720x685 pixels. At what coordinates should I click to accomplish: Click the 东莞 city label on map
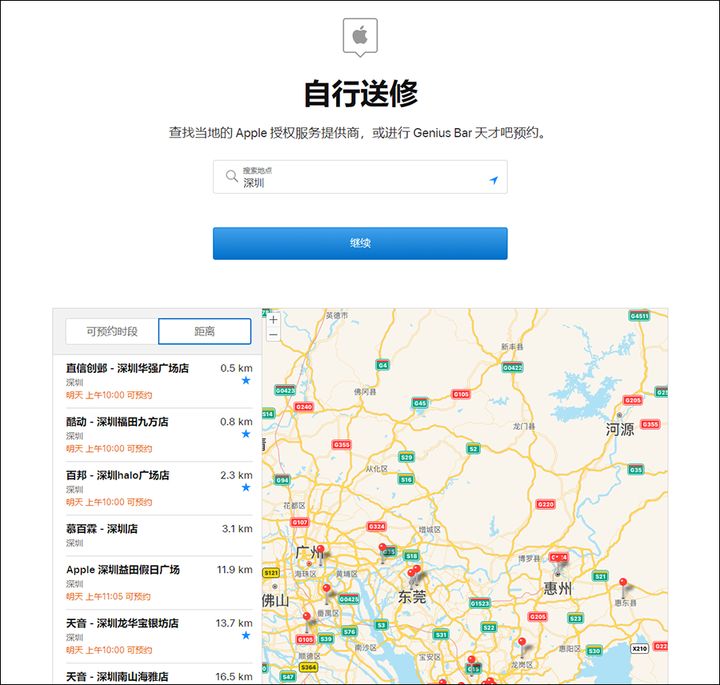pos(412,597)
